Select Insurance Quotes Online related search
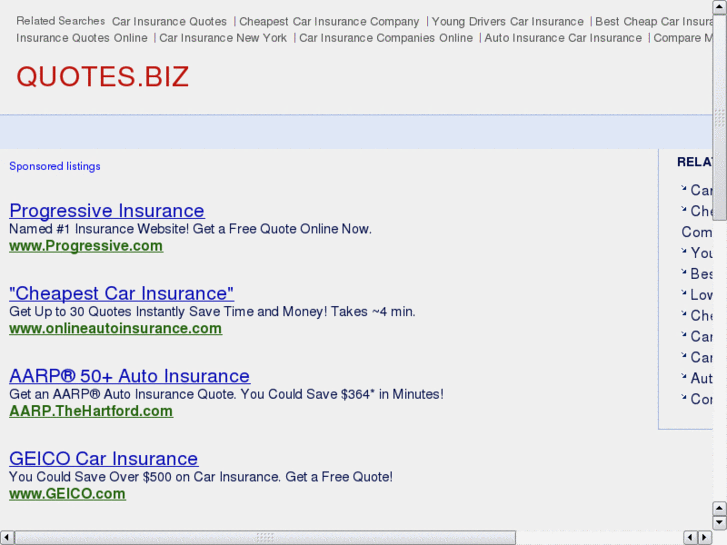This screenshot has height=545, width=727. pyautogui.click(x=82, y=38)
